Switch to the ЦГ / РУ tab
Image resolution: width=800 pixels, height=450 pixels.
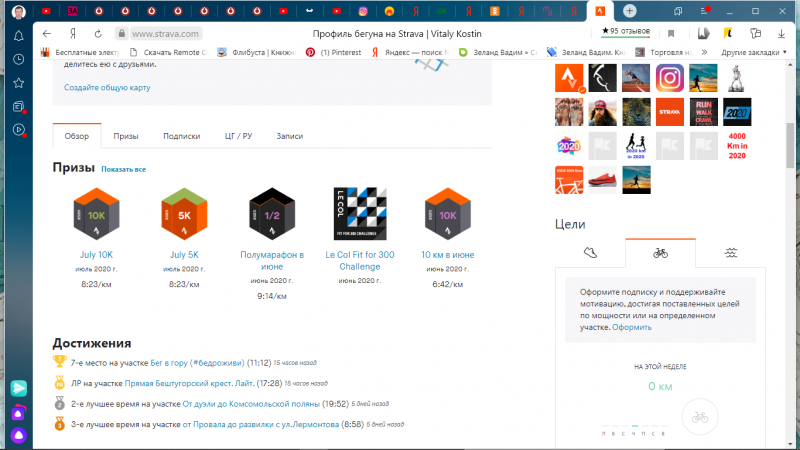click(x=238, y=136)
